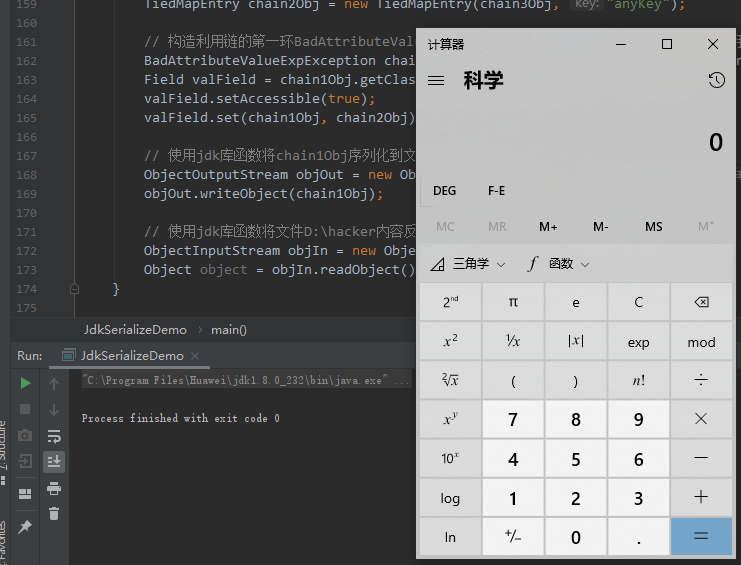Click the calculator display value 0
The width and height of the screenshot is (741, 565).
(x=715, y=142)
